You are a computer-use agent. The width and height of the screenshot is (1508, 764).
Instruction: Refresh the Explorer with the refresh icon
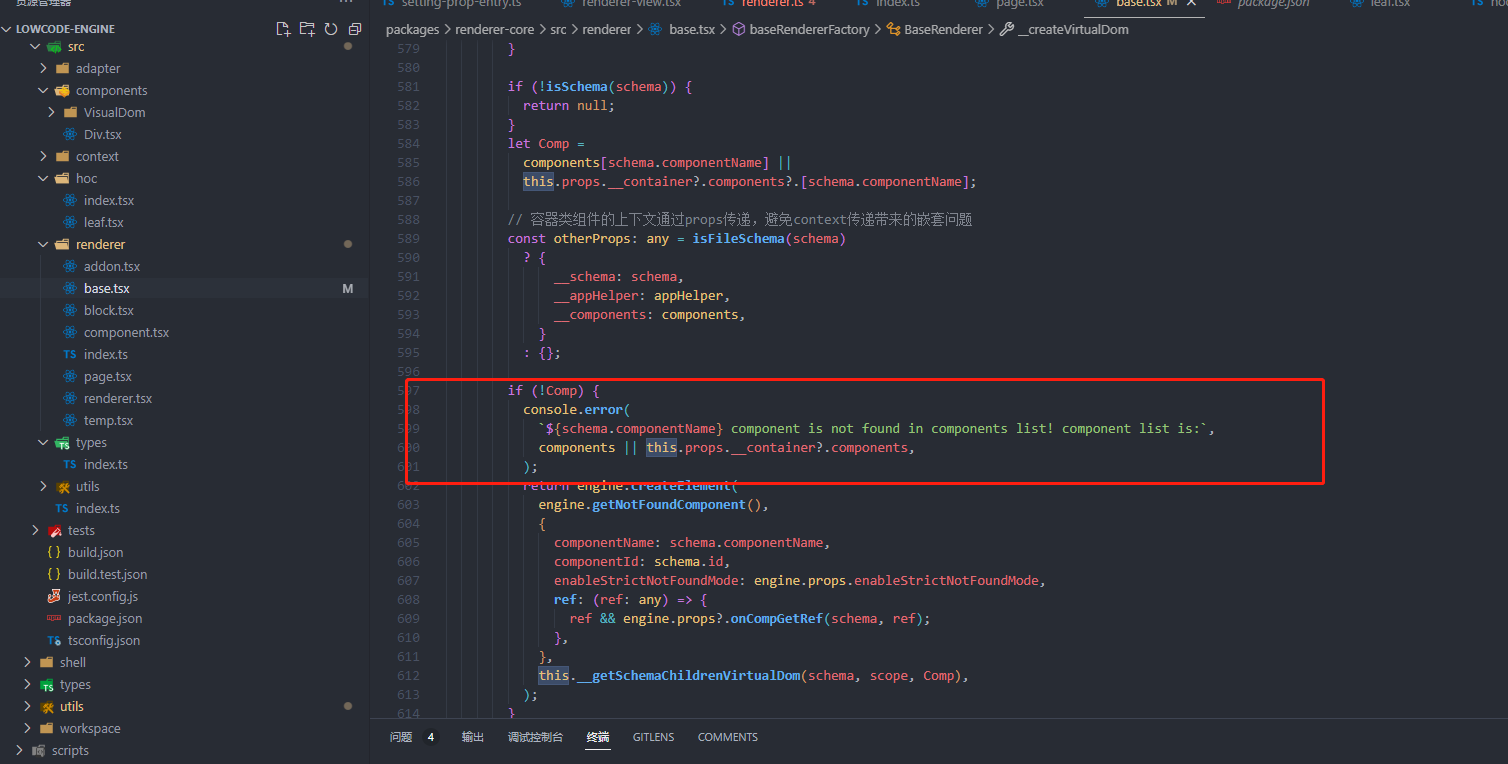tap(331, 29)
